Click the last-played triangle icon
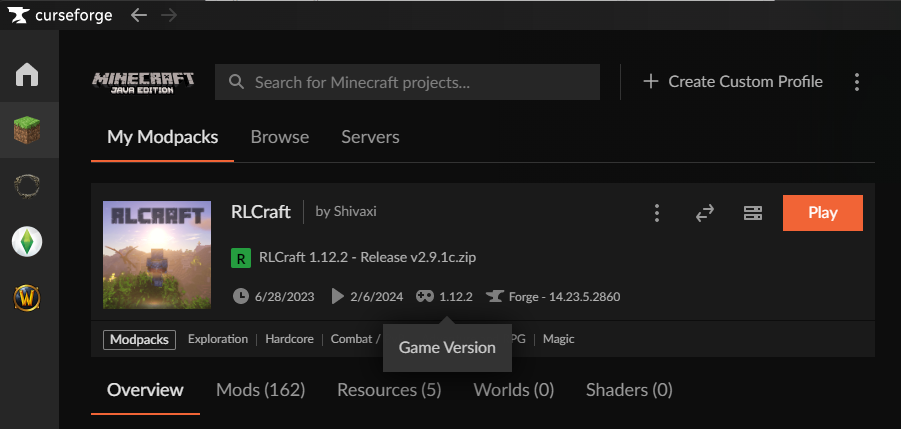Image resolution: width=901 pixels, height=429 pixels. 338,296
